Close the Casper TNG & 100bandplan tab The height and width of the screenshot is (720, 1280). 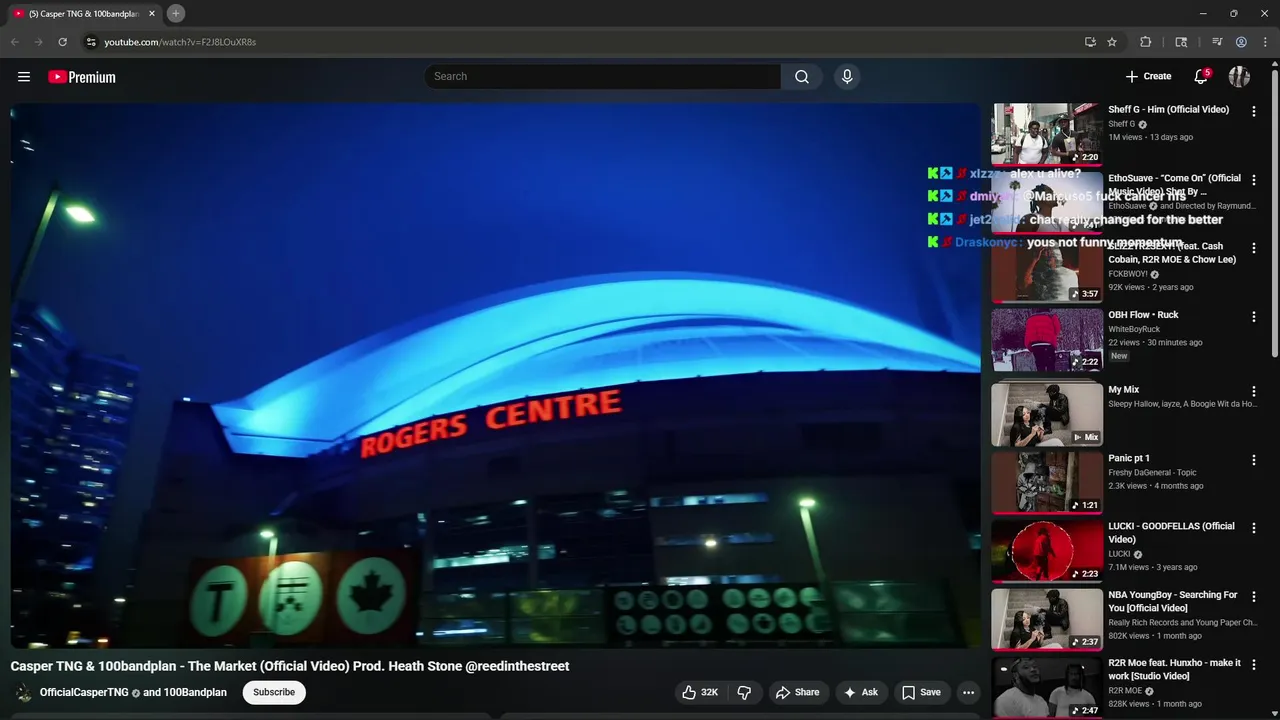[152, 13]
